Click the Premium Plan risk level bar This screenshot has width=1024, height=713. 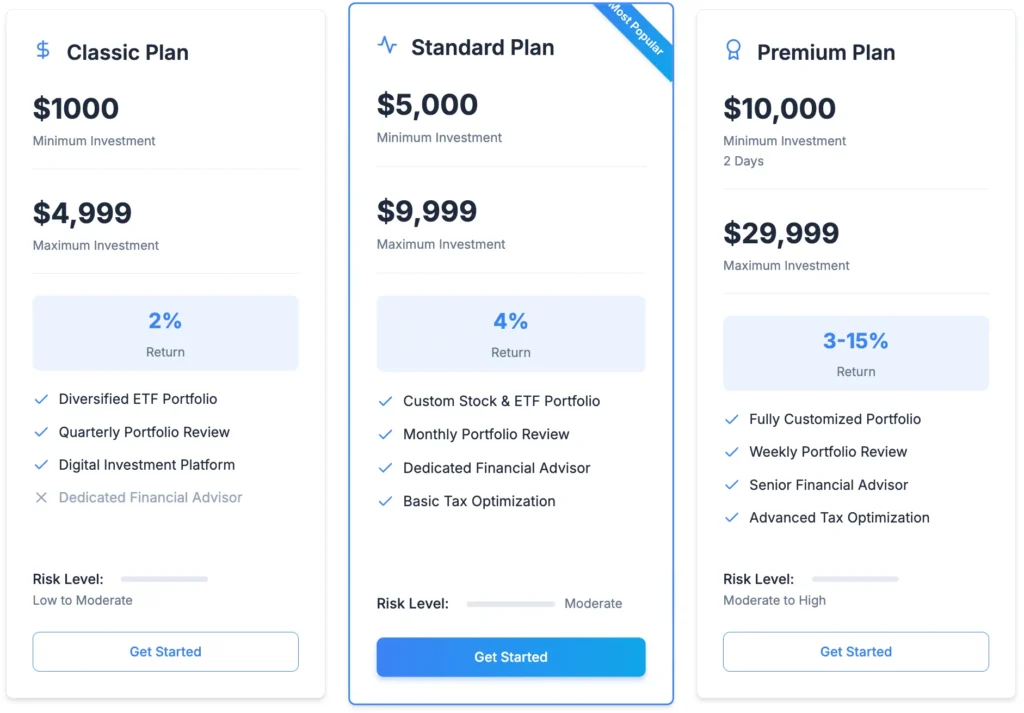pyautogui.click(x=855, y=579)
